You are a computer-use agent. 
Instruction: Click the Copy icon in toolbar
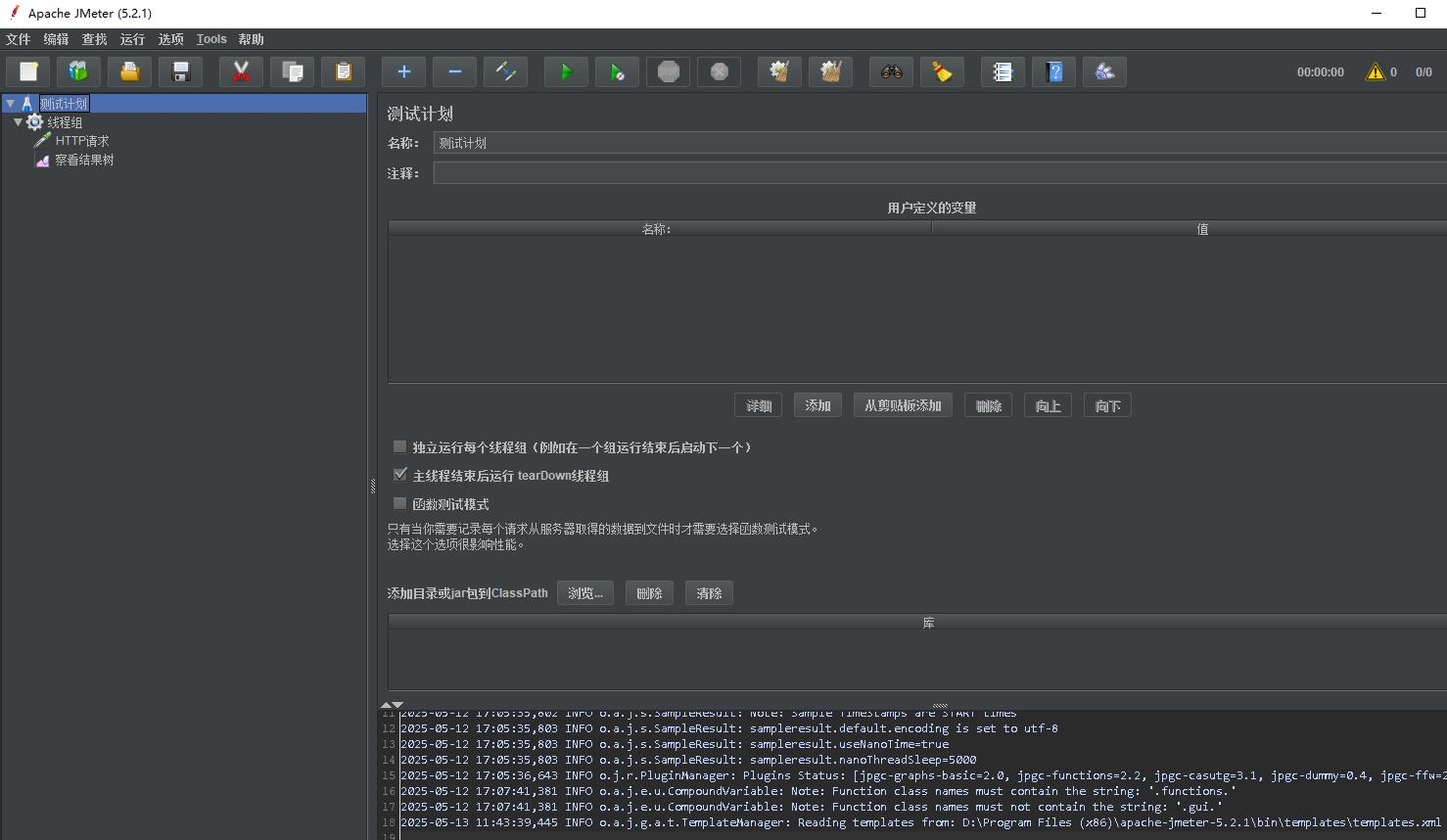292,71
